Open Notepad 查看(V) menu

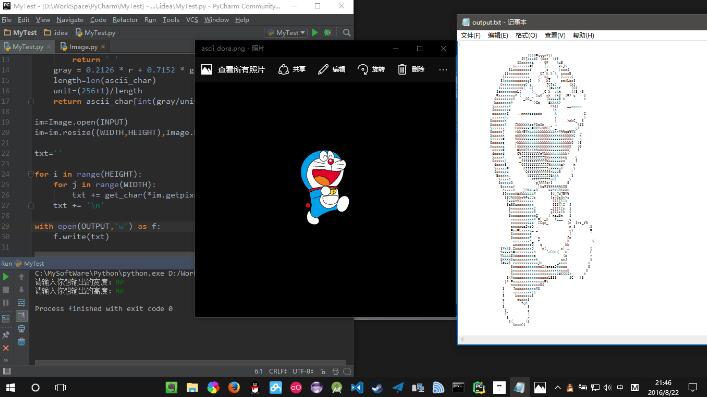[x=555, y=35]
